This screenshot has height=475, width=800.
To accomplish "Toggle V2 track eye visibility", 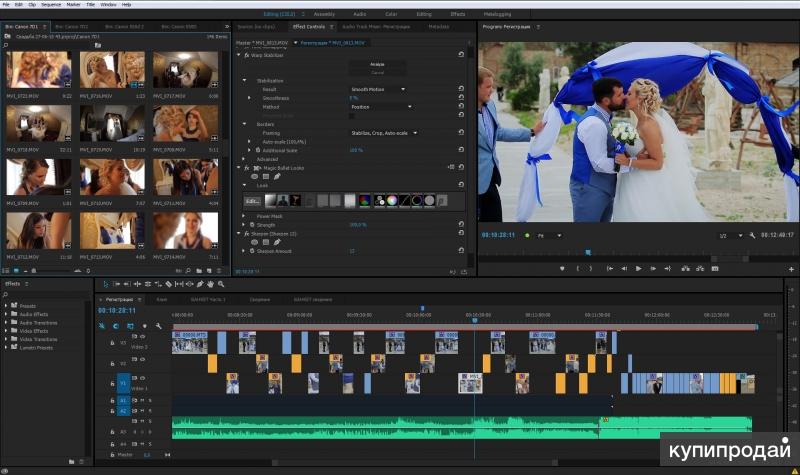I will click(142, 359).
